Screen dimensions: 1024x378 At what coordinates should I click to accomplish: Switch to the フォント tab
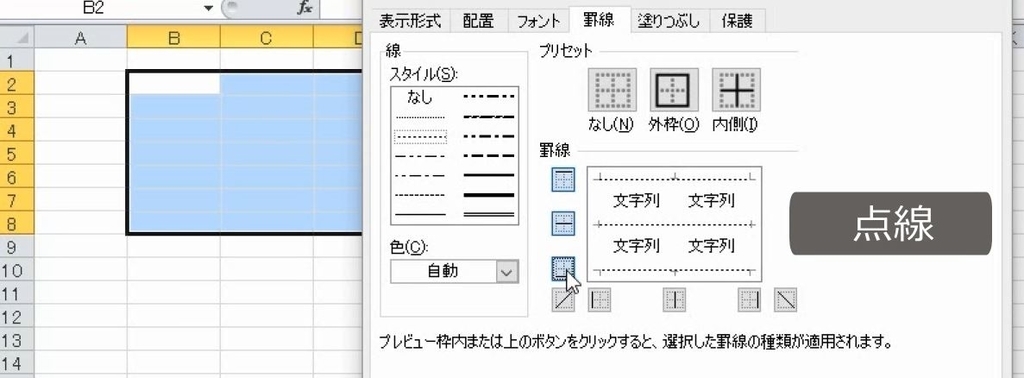(538, 22)
